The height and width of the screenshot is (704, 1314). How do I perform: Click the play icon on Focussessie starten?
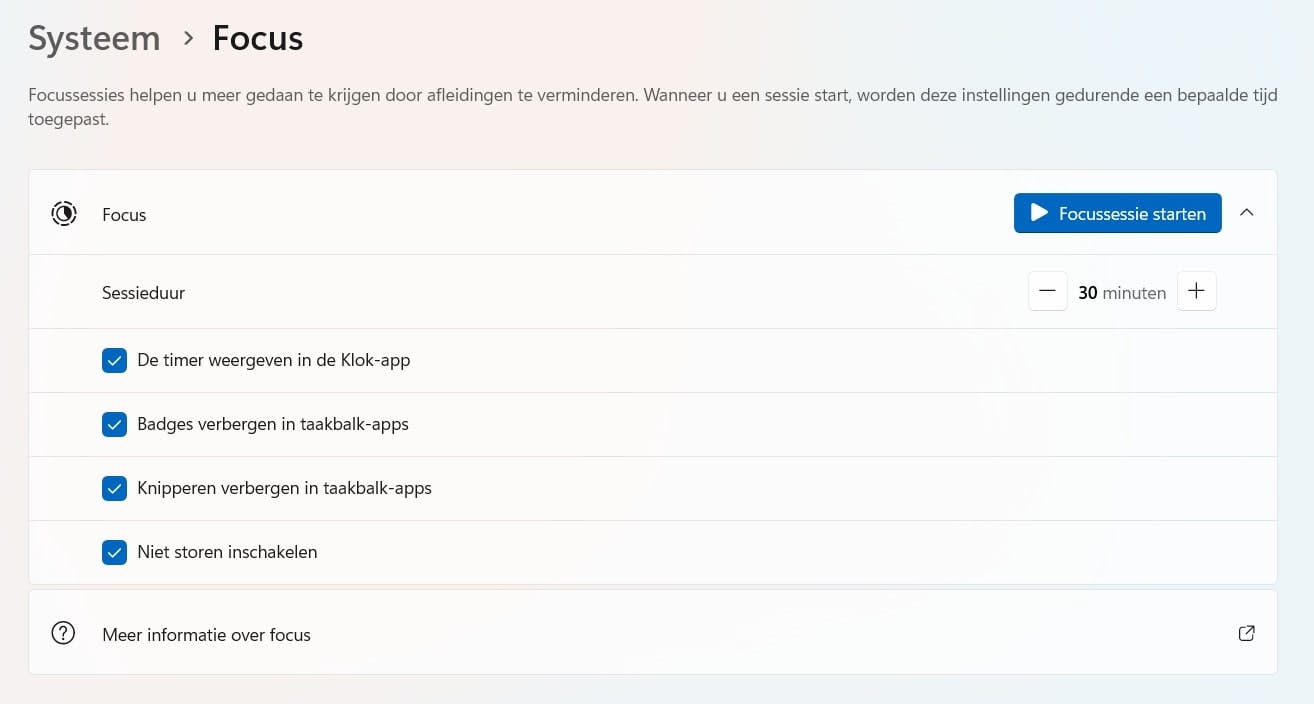click(x=1037, y=213)
